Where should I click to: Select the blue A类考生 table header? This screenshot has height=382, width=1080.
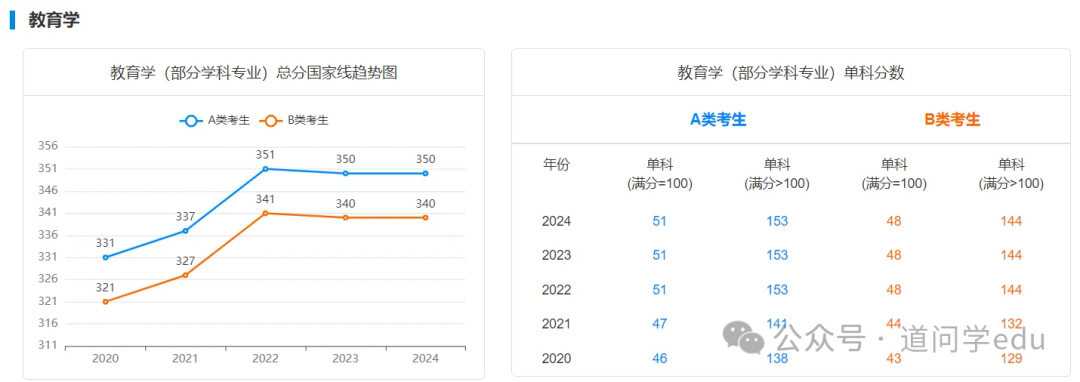tap(718, 120)
